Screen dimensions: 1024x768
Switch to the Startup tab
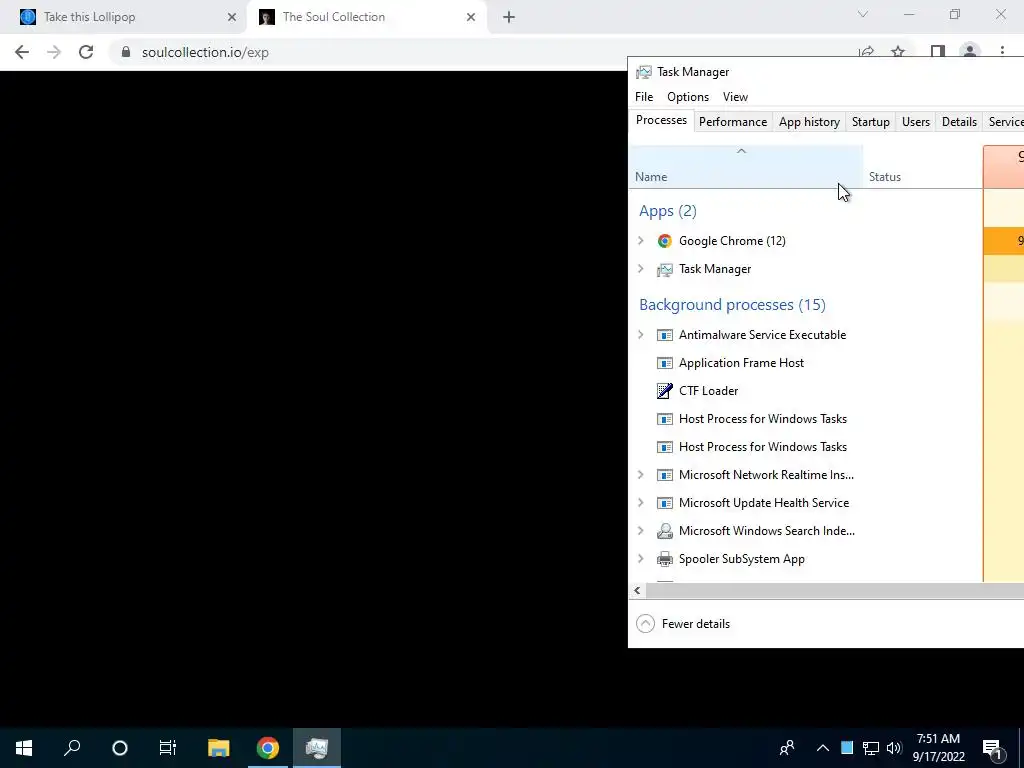click(x=871, y=121)
